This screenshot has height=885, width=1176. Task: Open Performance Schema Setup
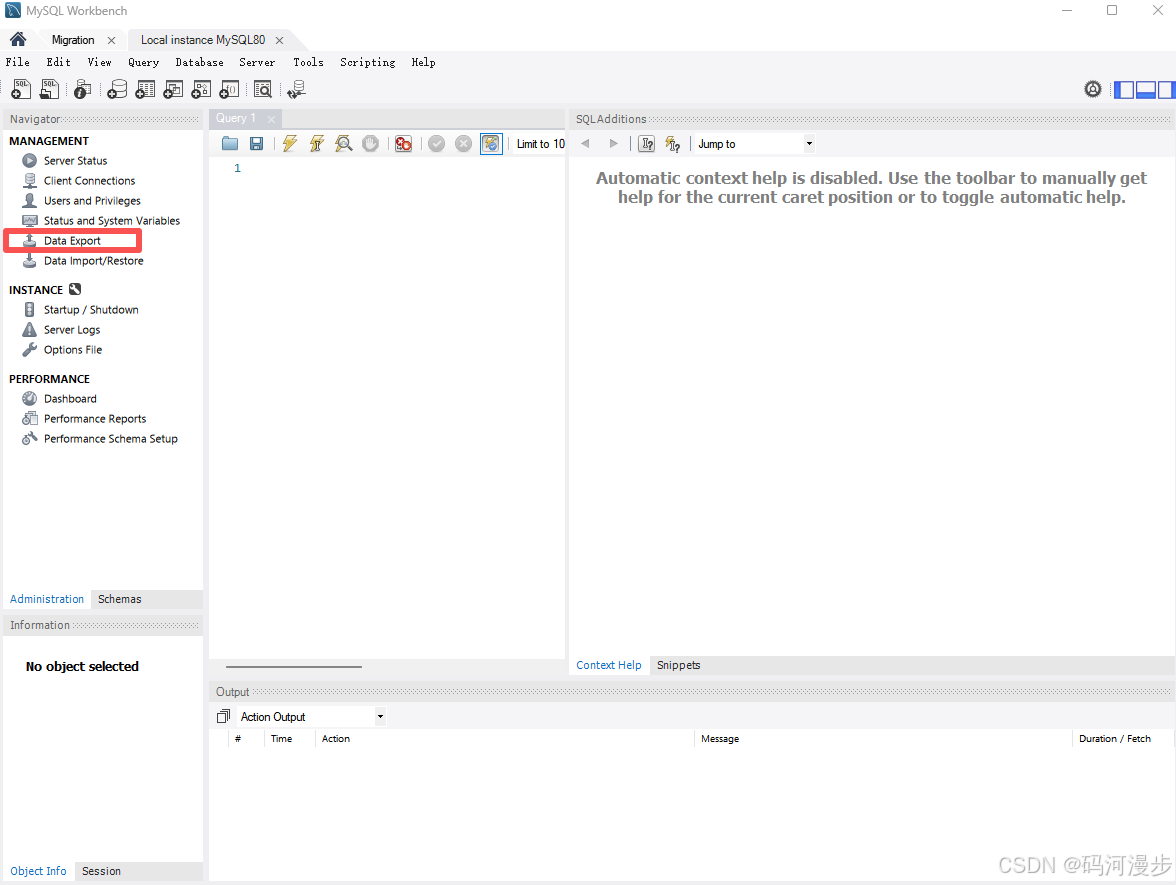point(110,439)
